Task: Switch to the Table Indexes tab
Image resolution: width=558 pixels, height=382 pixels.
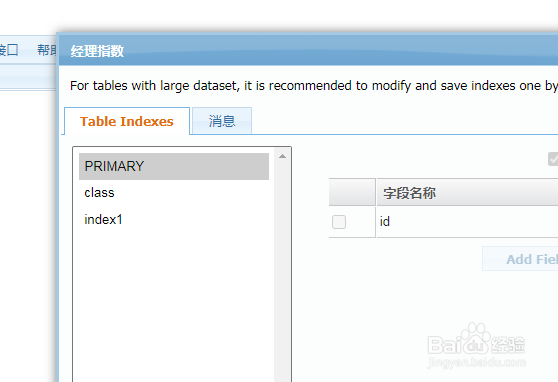Action: click(x=127, y=121)
